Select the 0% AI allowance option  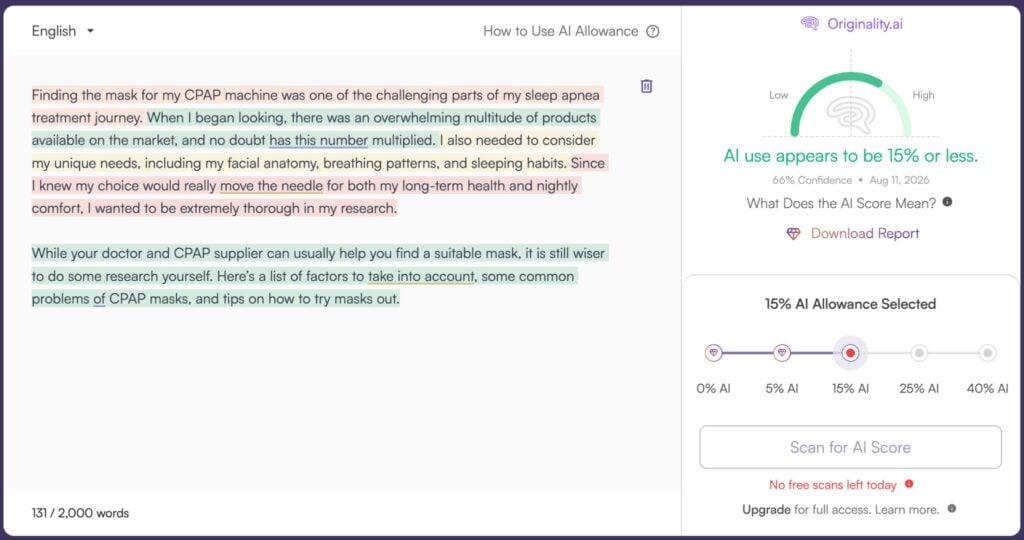pos(713,353)
